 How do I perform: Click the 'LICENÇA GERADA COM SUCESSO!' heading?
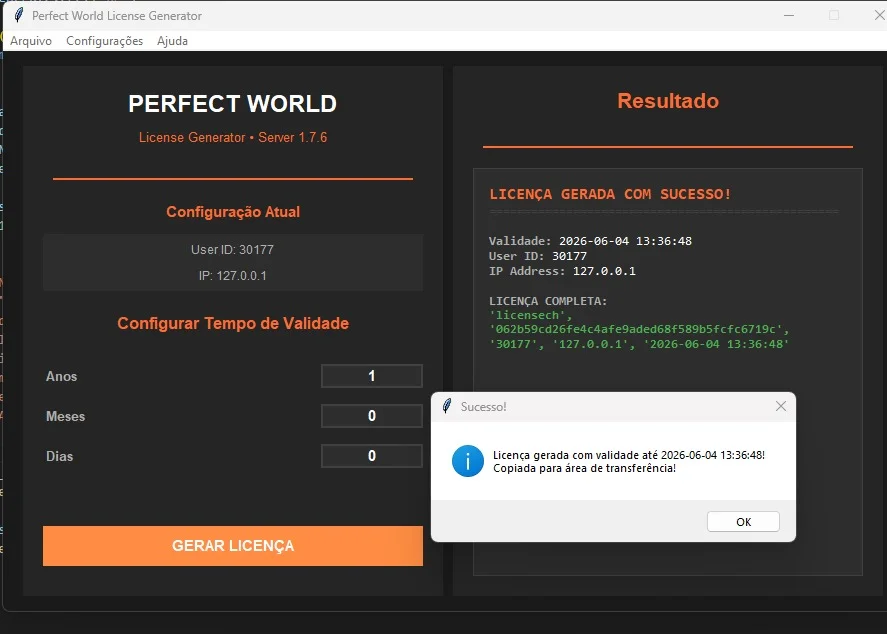click(x=610, y=194)
